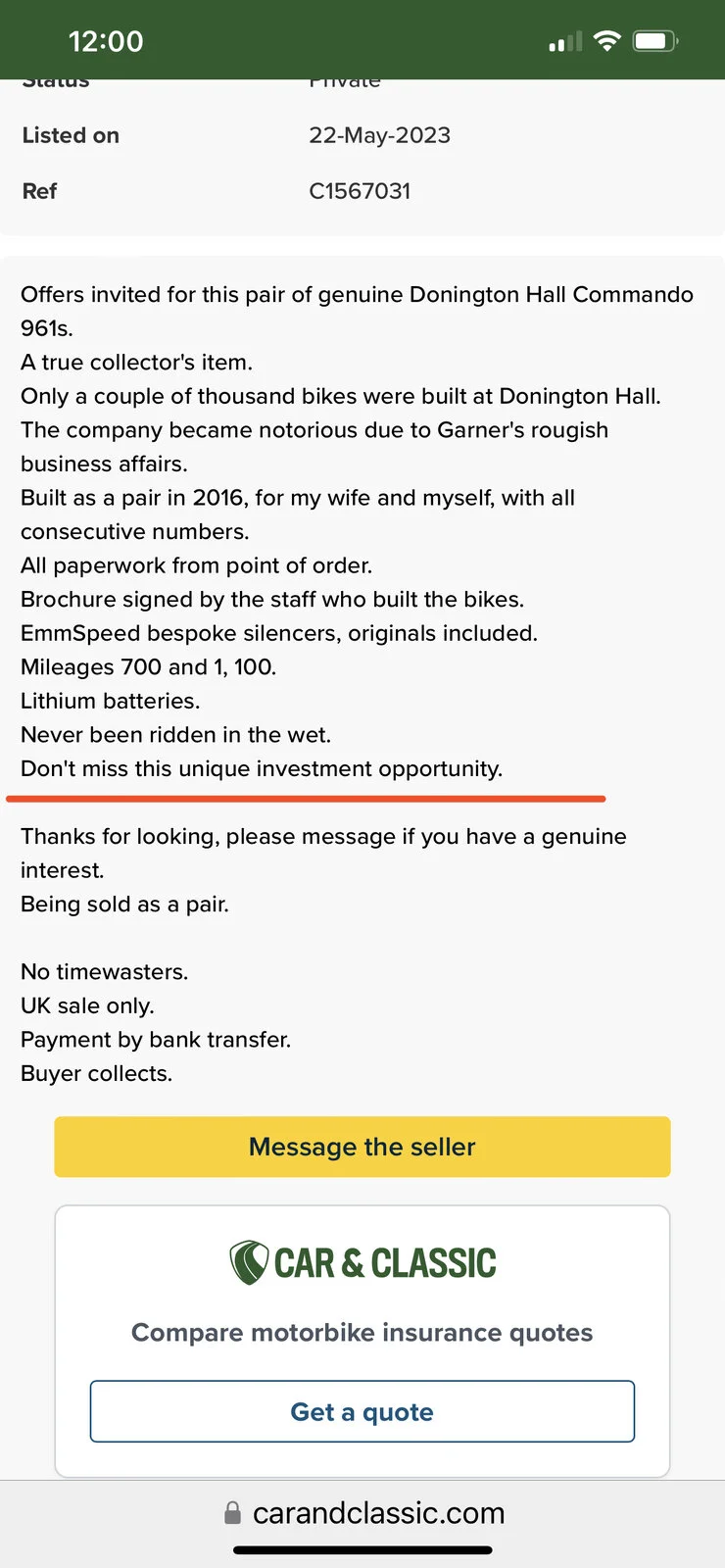Viewport: 725px width, 1568px height.
Task: Tap the Wi-Fi status icon
Action: [x=607, y=41]
